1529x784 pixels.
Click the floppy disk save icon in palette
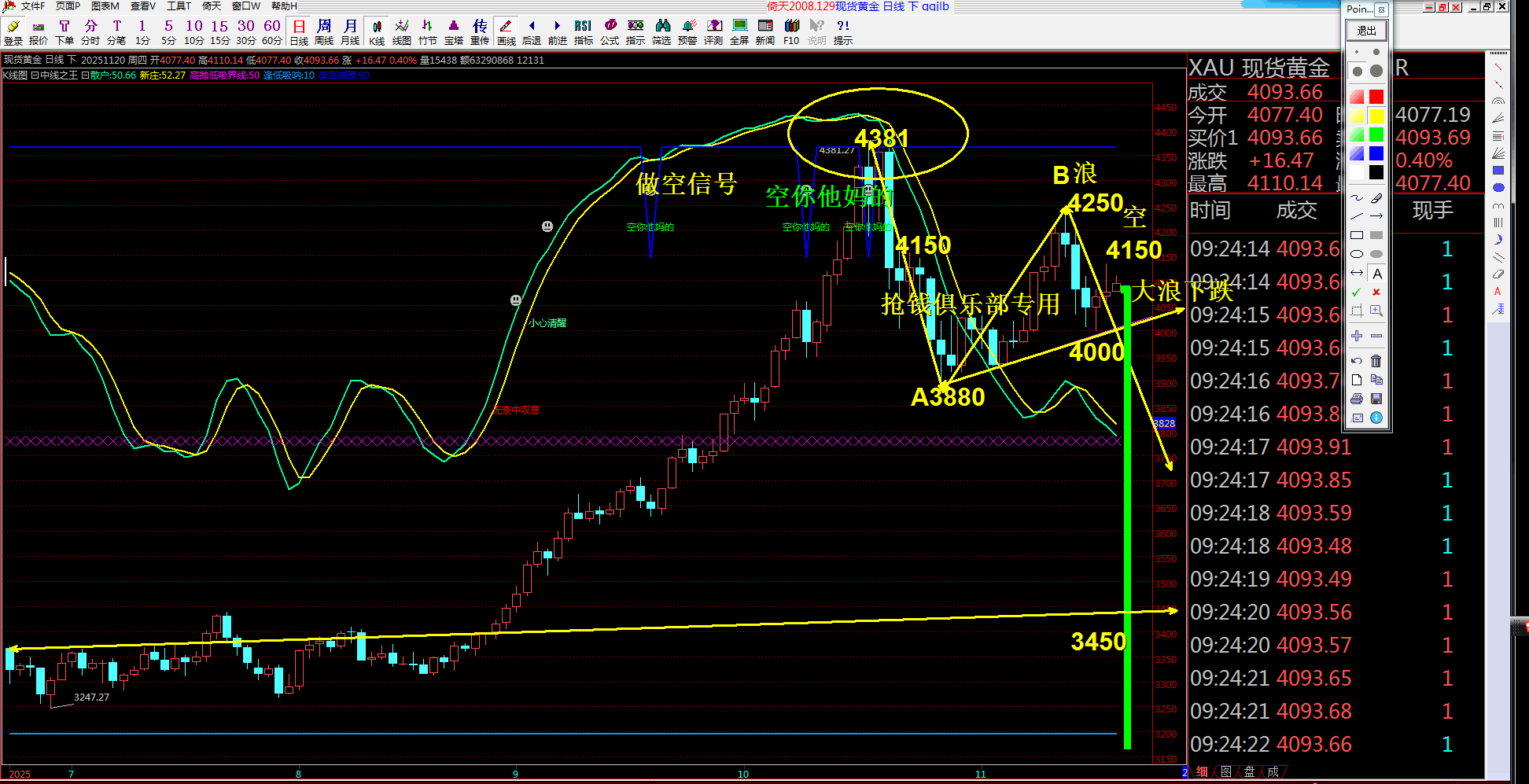pos(1376,399)
